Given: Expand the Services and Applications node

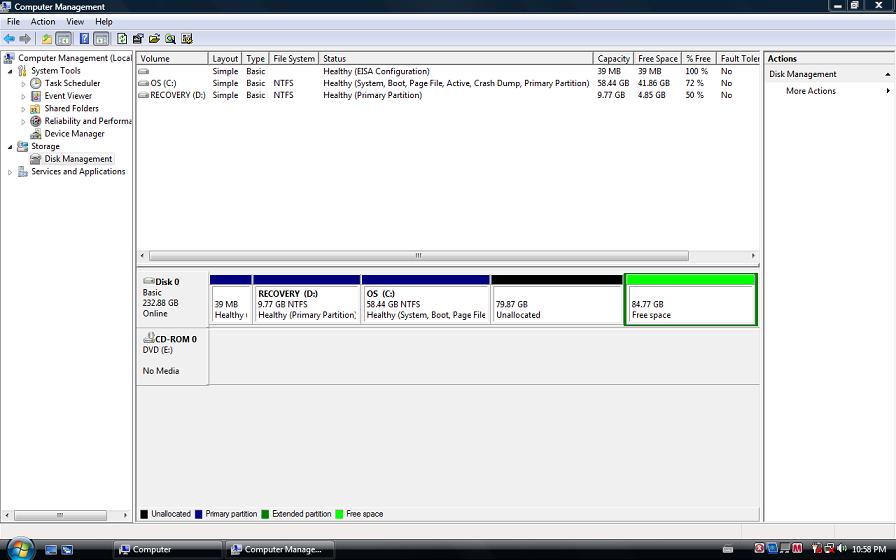Looking at the screenshot, I should [x=10, y=172].
